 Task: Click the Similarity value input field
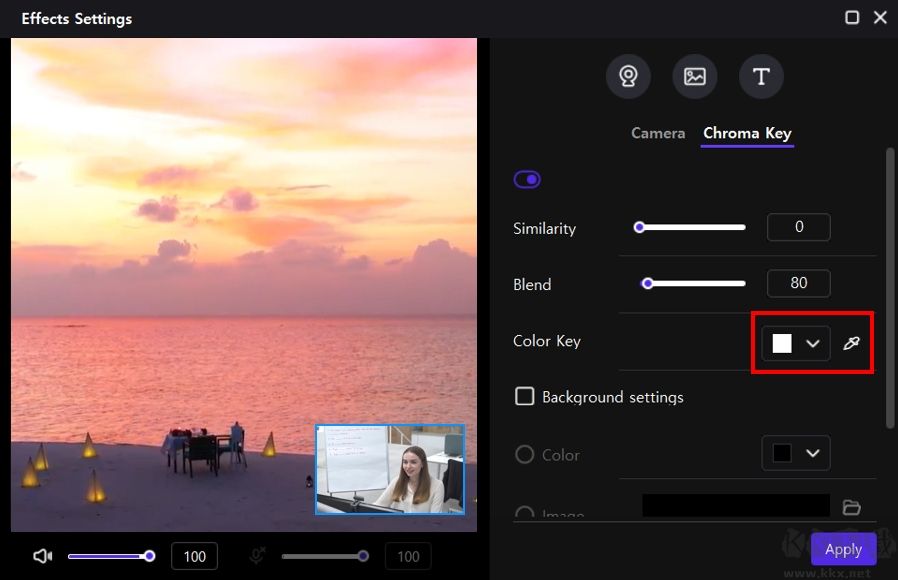(798, 227)
